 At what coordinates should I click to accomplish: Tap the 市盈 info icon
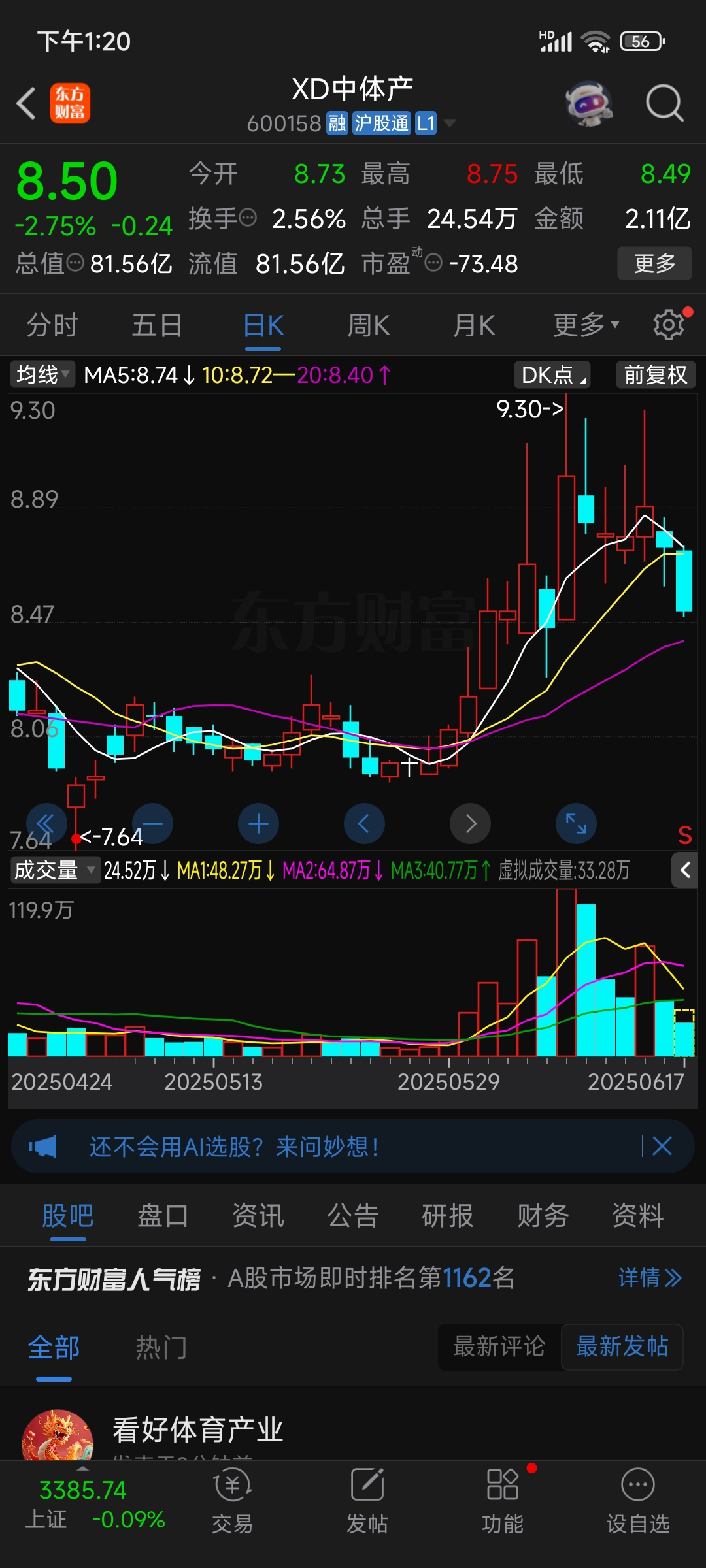pyautogui.click(x=433, y=263)
